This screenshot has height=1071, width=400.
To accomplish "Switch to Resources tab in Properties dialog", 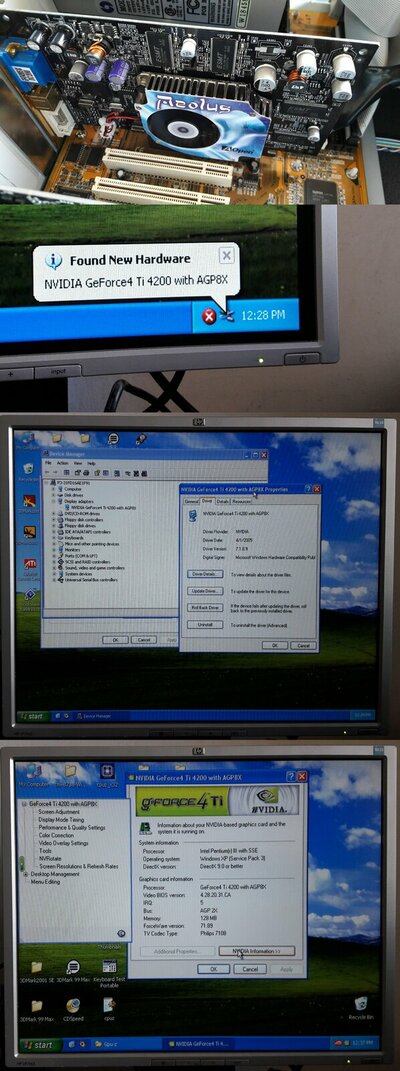I will coord(241,501).
